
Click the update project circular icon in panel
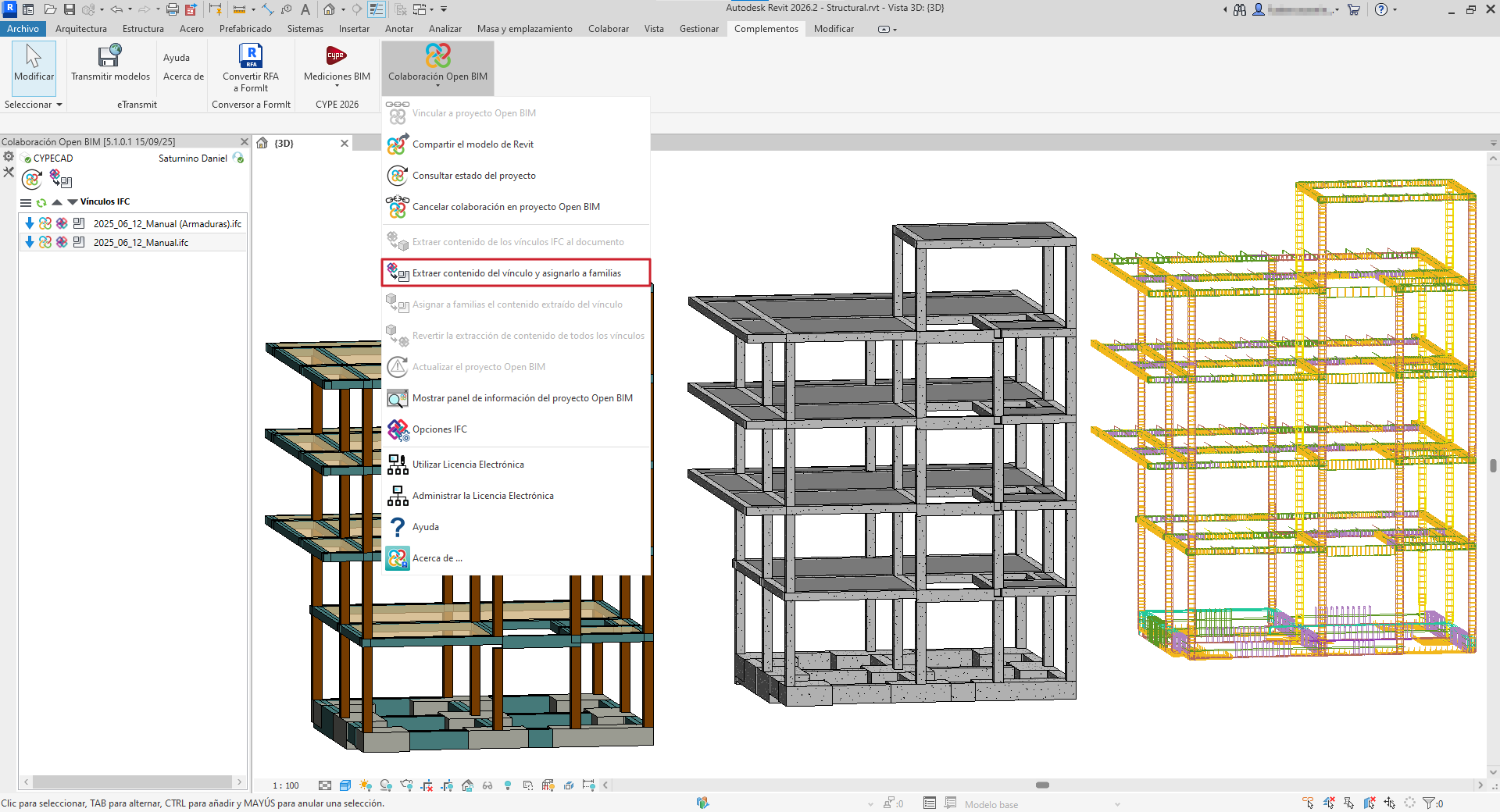tap(32, 180)
